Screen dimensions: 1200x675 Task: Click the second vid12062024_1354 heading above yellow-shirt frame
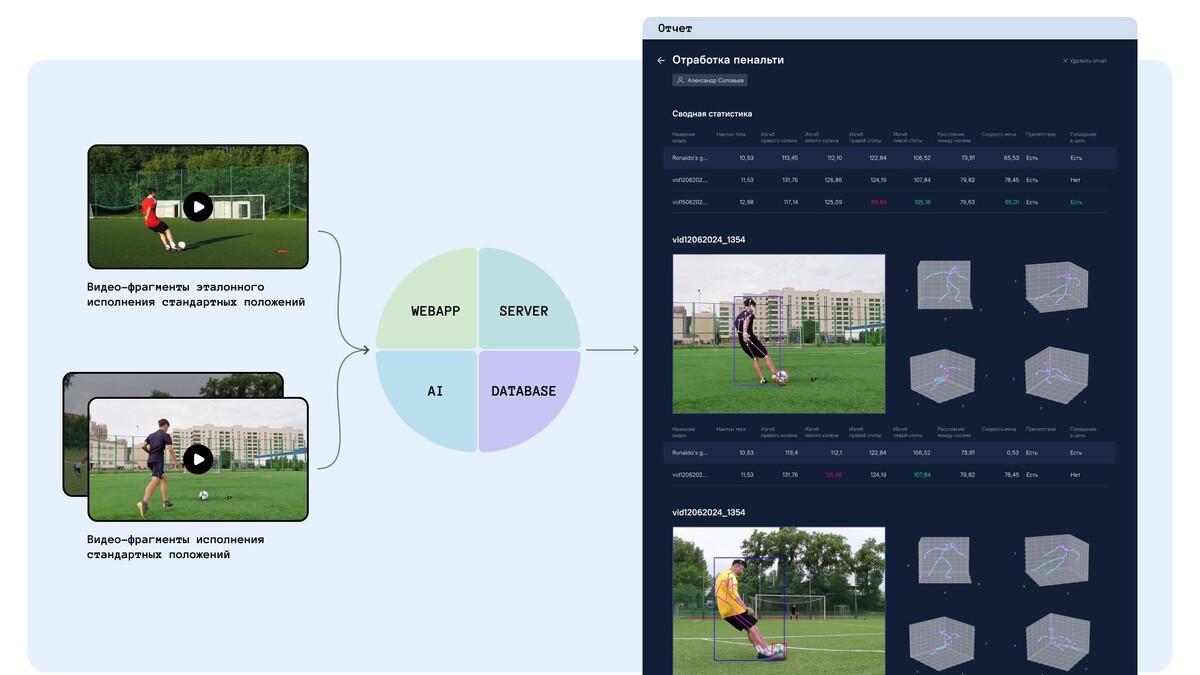click(x=708, y=513)
